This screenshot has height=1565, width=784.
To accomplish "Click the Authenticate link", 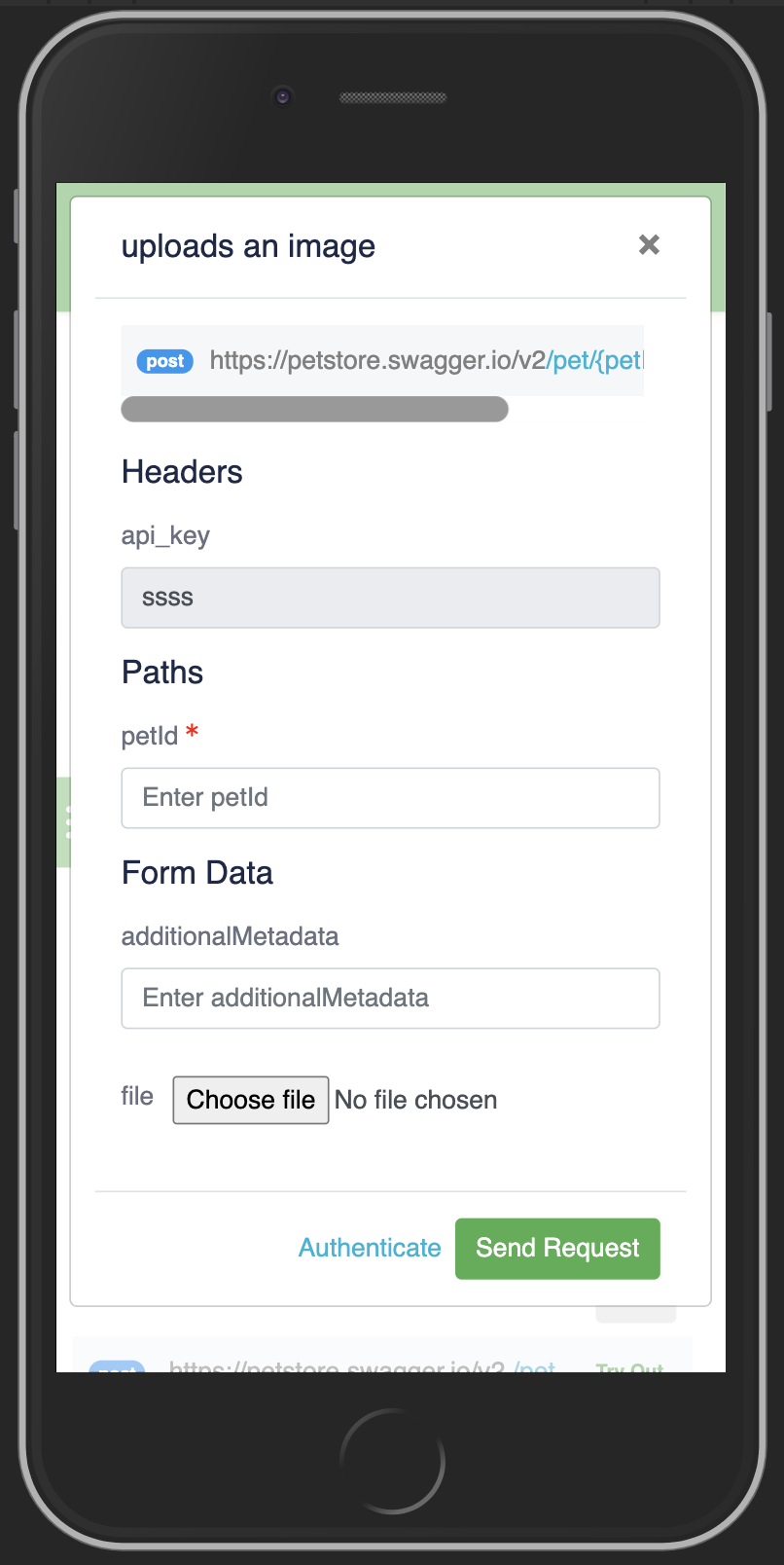I will tap(370, 1248).
